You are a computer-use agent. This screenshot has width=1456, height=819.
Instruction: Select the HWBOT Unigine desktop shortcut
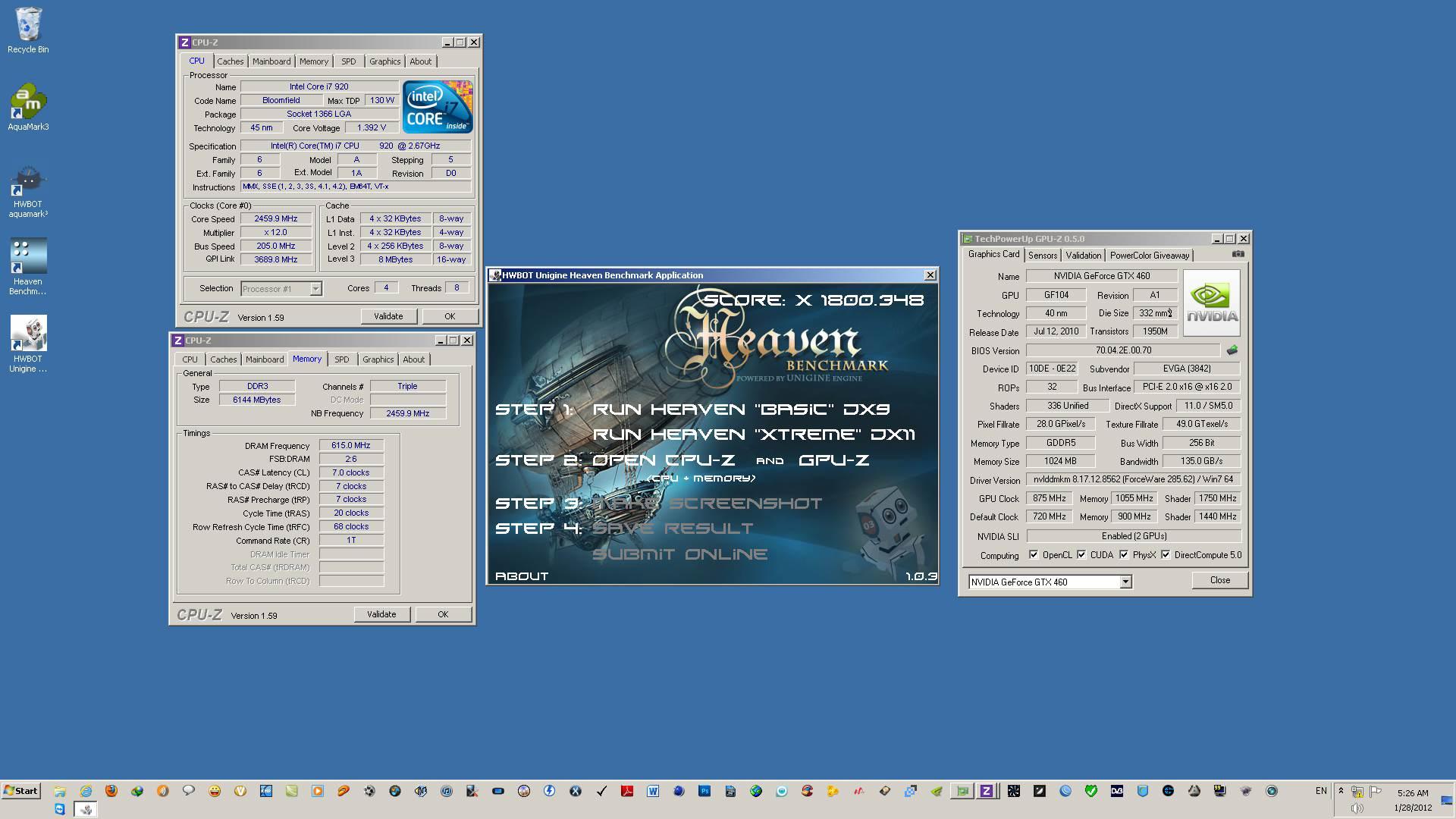click(x=28, y=344)
